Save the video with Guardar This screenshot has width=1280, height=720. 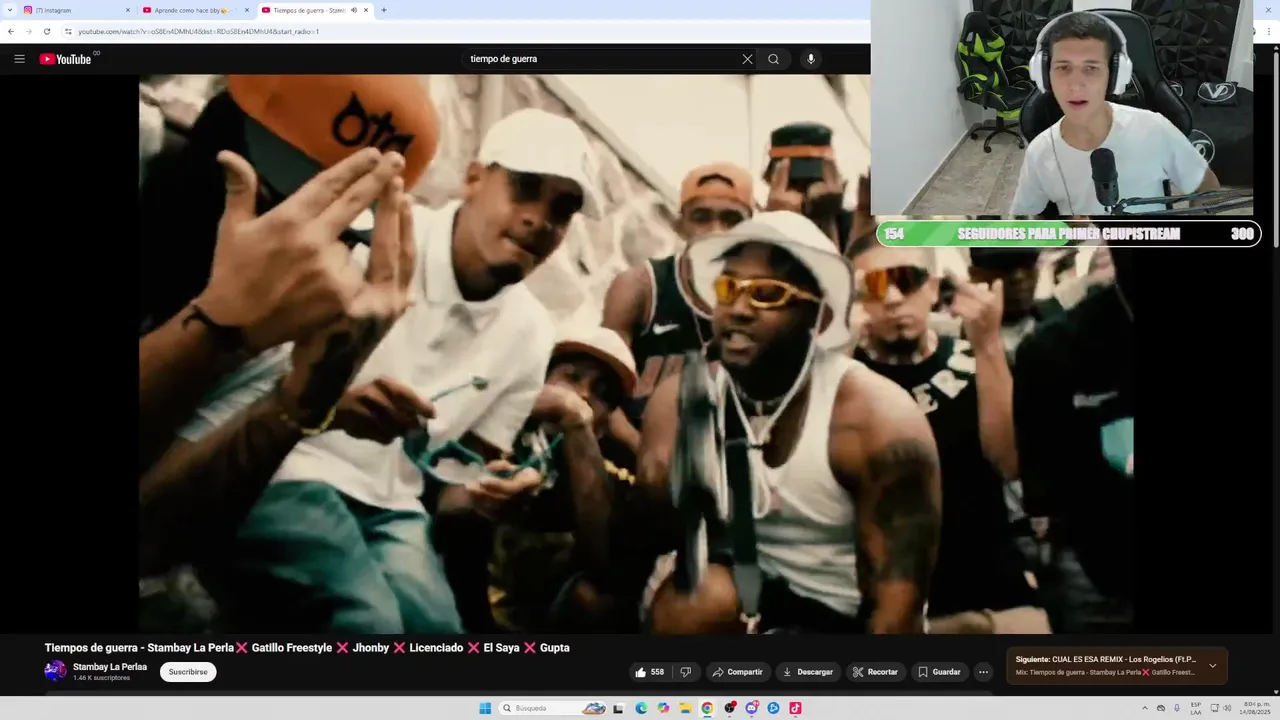(x=940, y=672)
